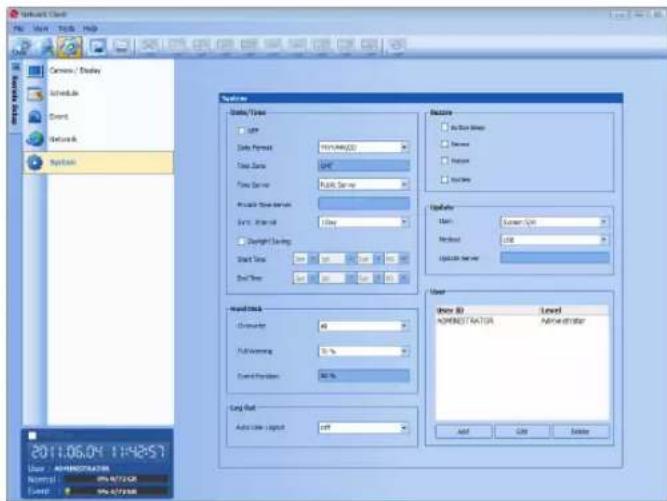
Task: Open the Date Format dropdown
Action: (x=364, y=148)
